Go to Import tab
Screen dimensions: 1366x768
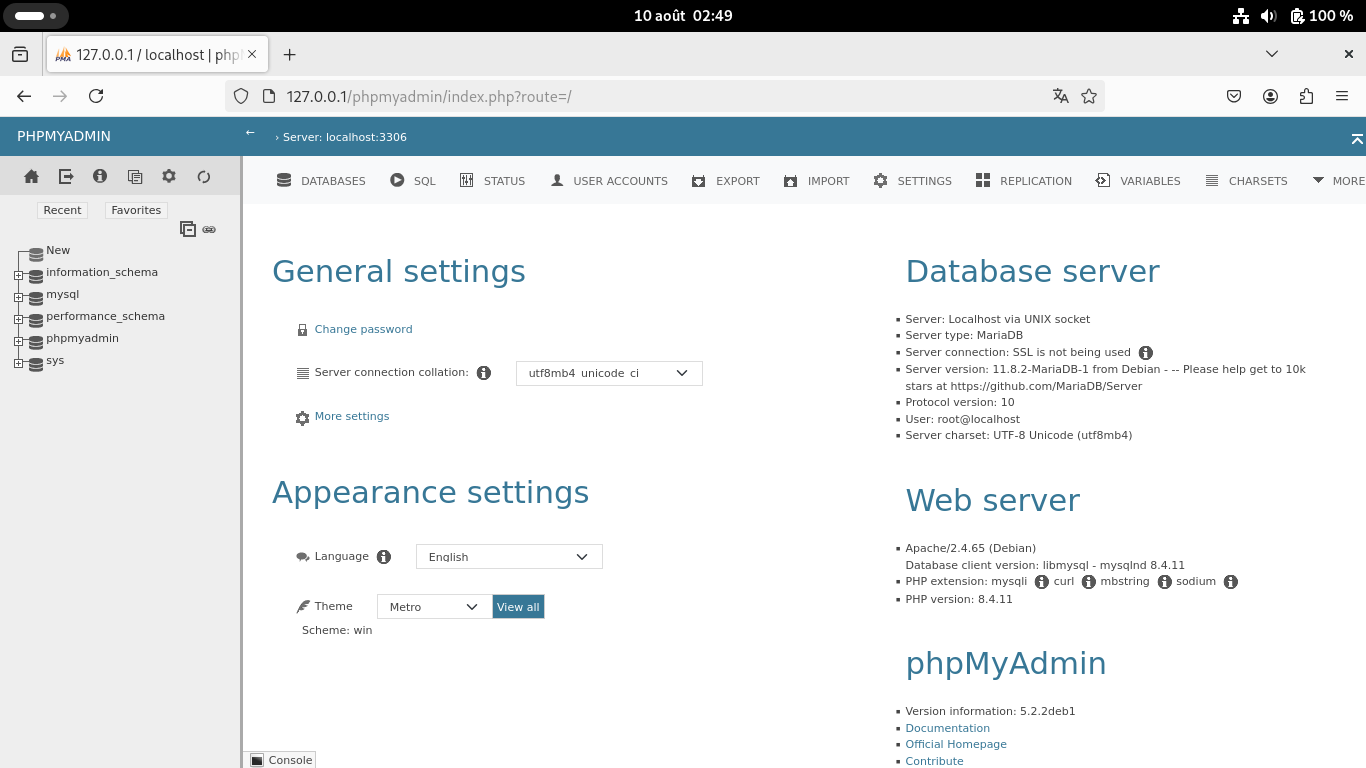click(x=816, y=181)
